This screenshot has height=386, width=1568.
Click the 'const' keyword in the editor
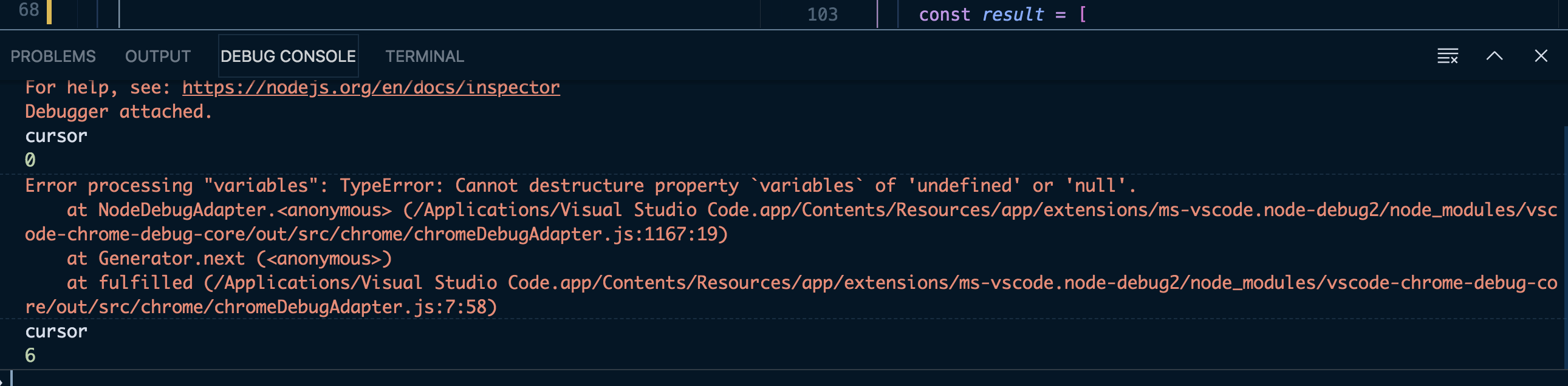click(944, 15)
